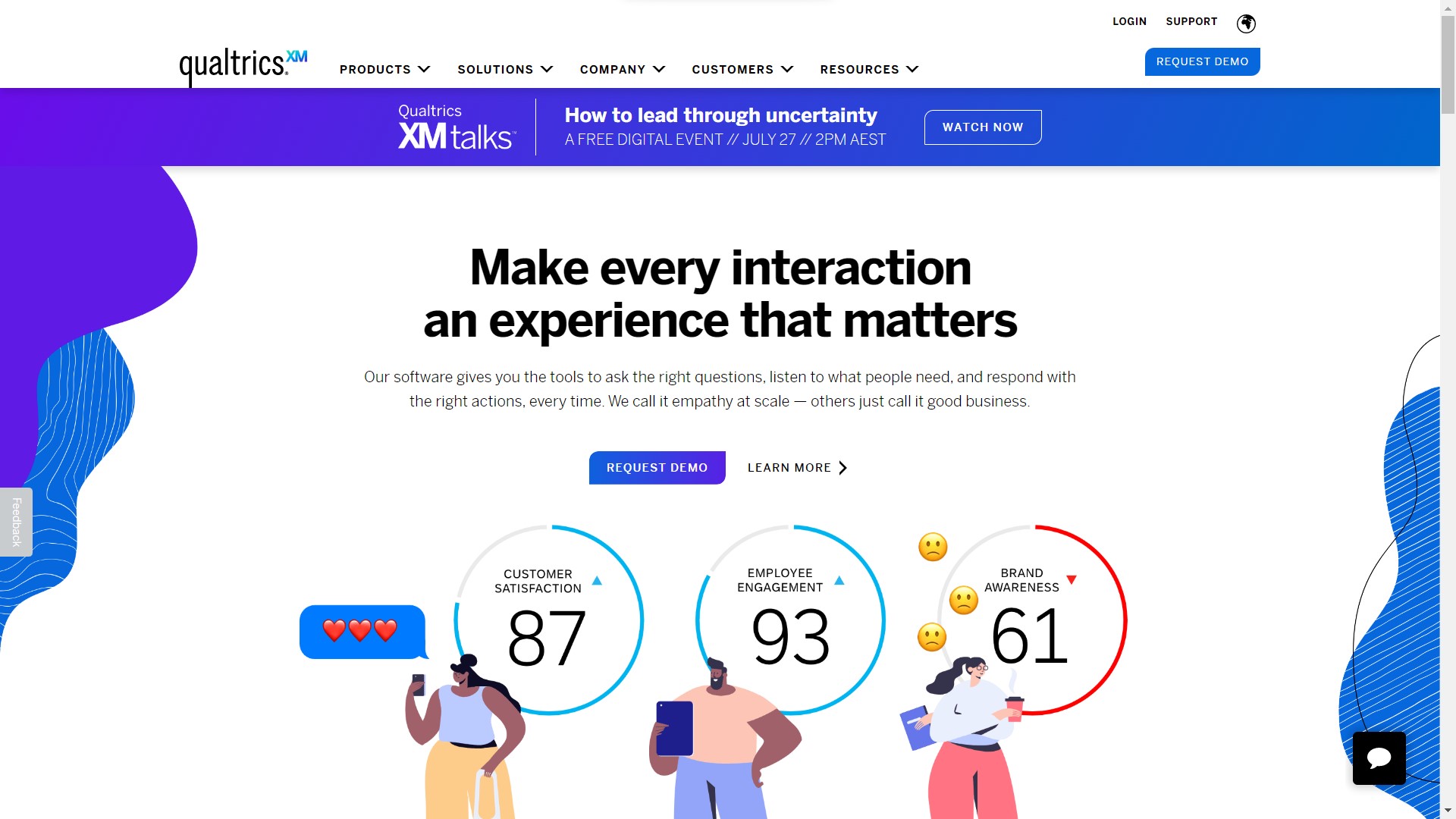Click the upward trend arrow on Customer Satisfaction

coord(597,580)
